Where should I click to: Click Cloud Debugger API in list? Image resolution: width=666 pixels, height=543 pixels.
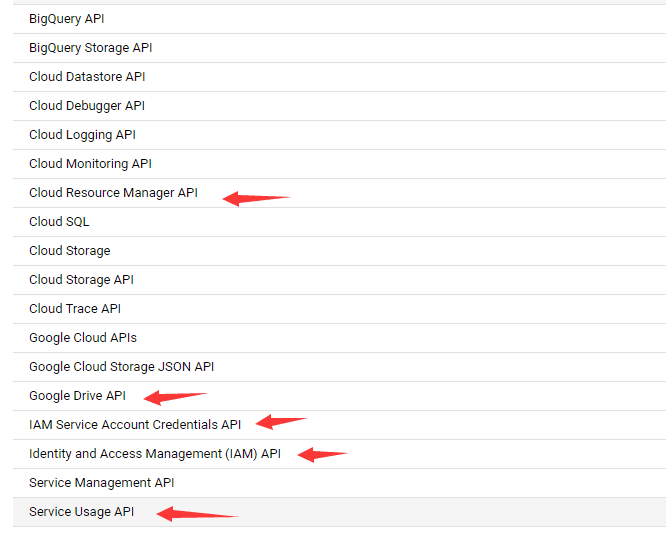click(87, 106)
